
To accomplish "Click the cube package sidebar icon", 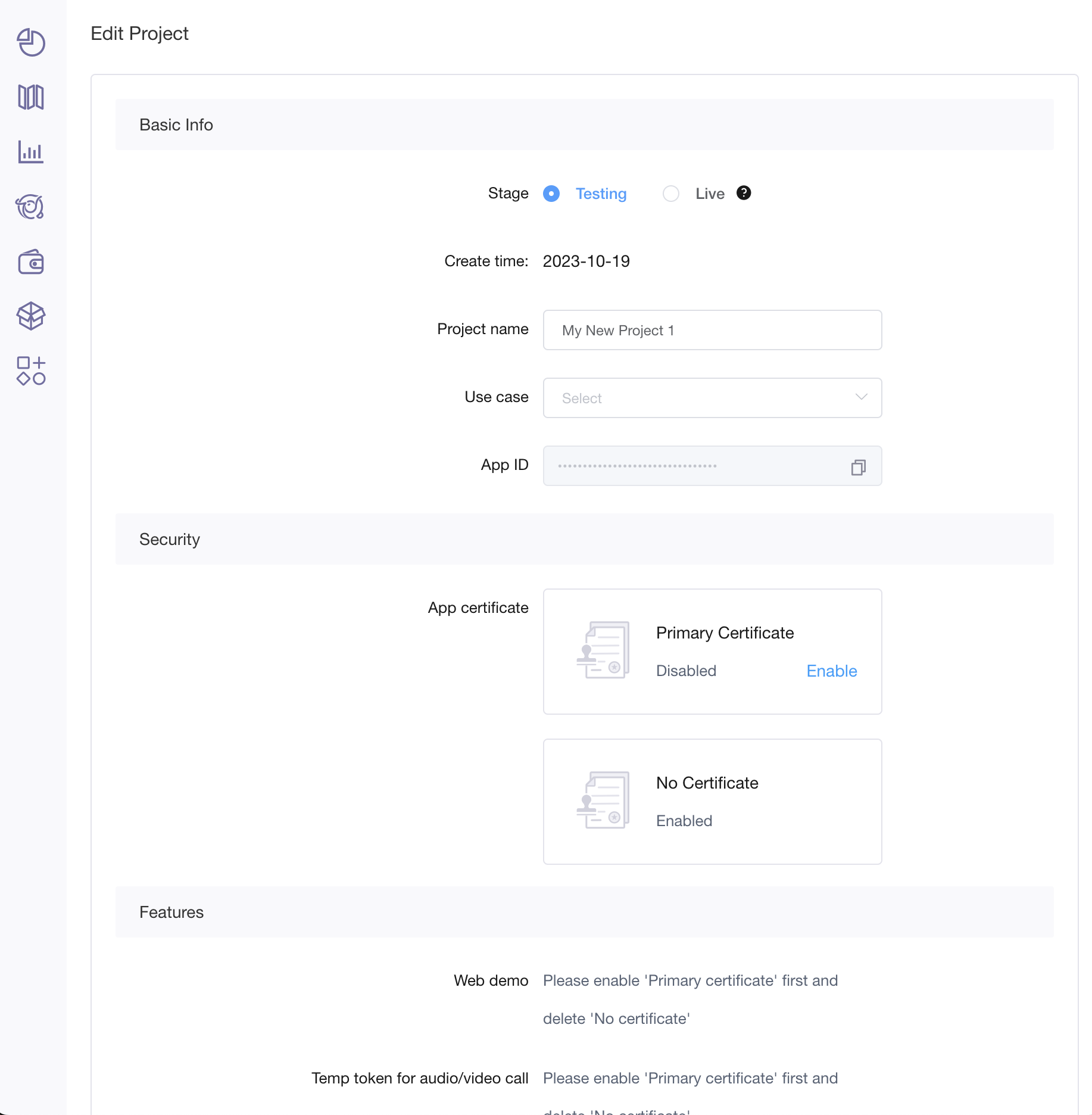I will (x=31, y=316).
